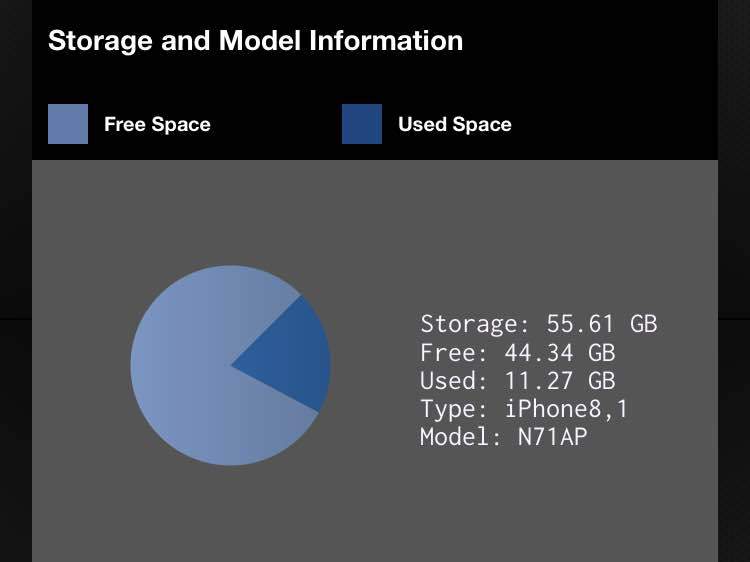Click the dark textured strip left of the panel

16,281
